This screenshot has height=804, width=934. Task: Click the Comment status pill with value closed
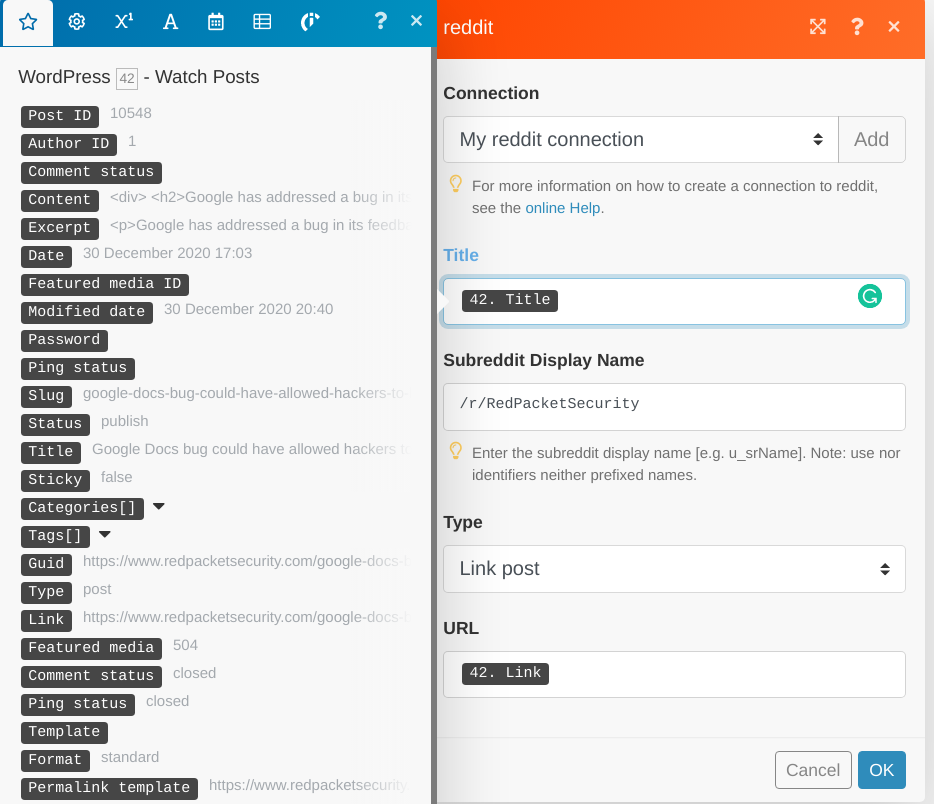(x=91, y=676)
